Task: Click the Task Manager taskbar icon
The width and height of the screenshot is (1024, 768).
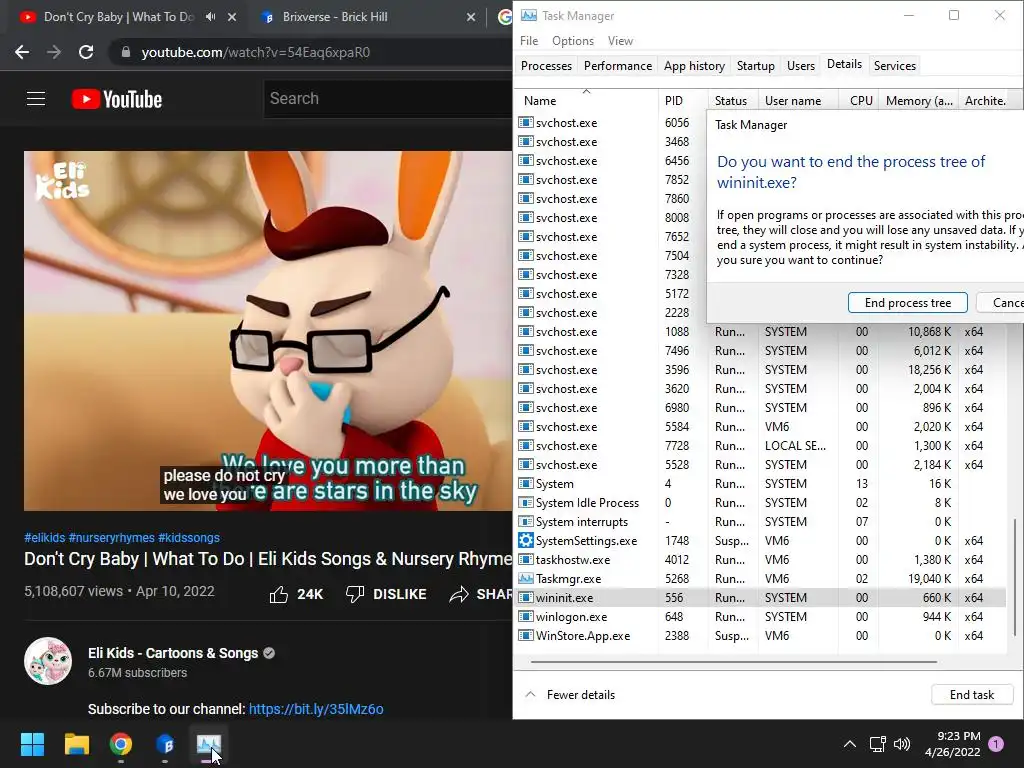Action: pyautogui.click(x=209, y=744)
